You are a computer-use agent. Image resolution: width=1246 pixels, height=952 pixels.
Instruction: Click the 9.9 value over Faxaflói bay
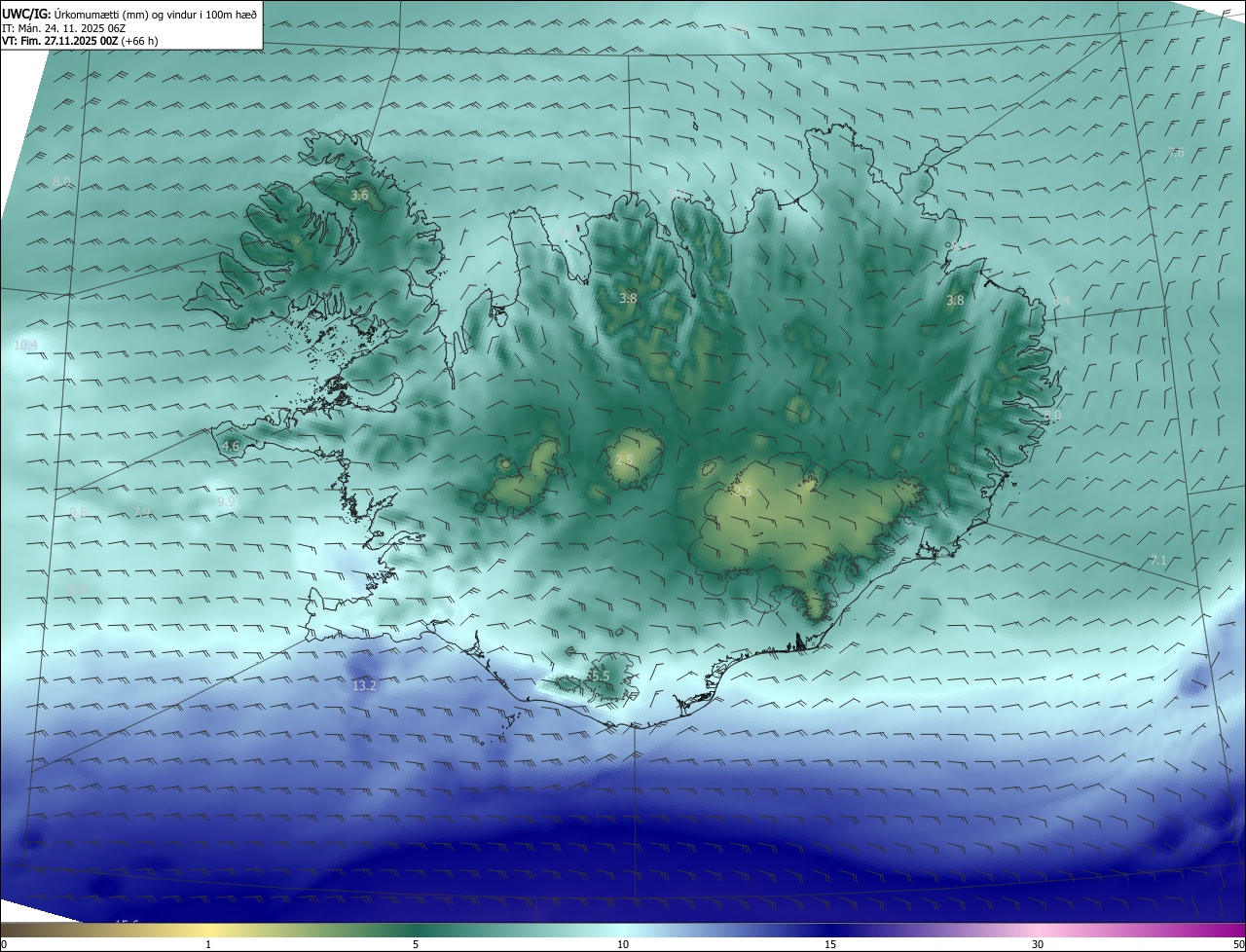tap(226, 502)
